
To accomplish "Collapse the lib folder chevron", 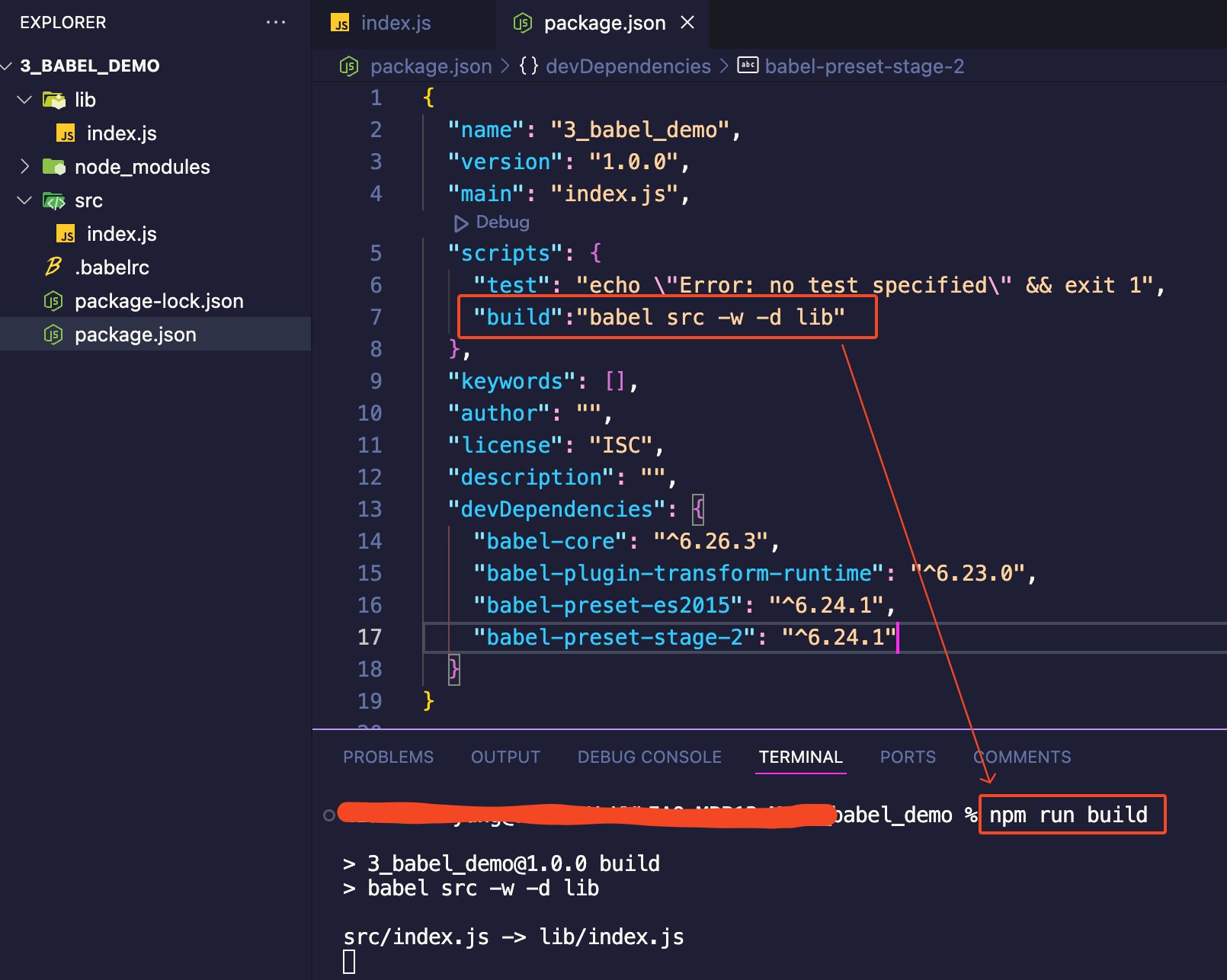I will click(x=24, y=100).
